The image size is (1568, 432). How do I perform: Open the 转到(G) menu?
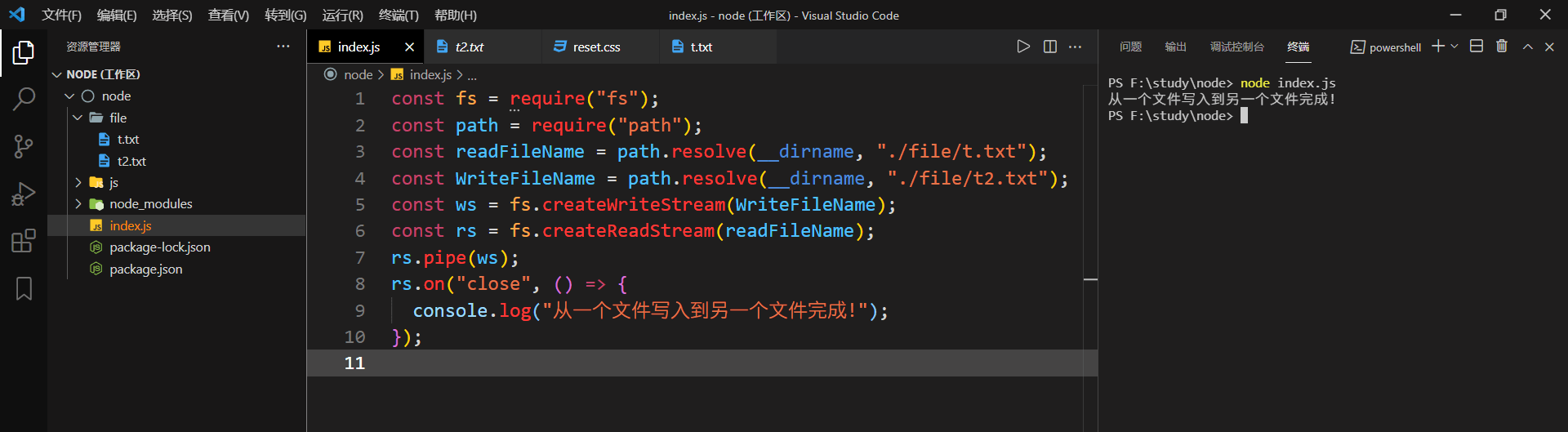click(x=286, y=15)
